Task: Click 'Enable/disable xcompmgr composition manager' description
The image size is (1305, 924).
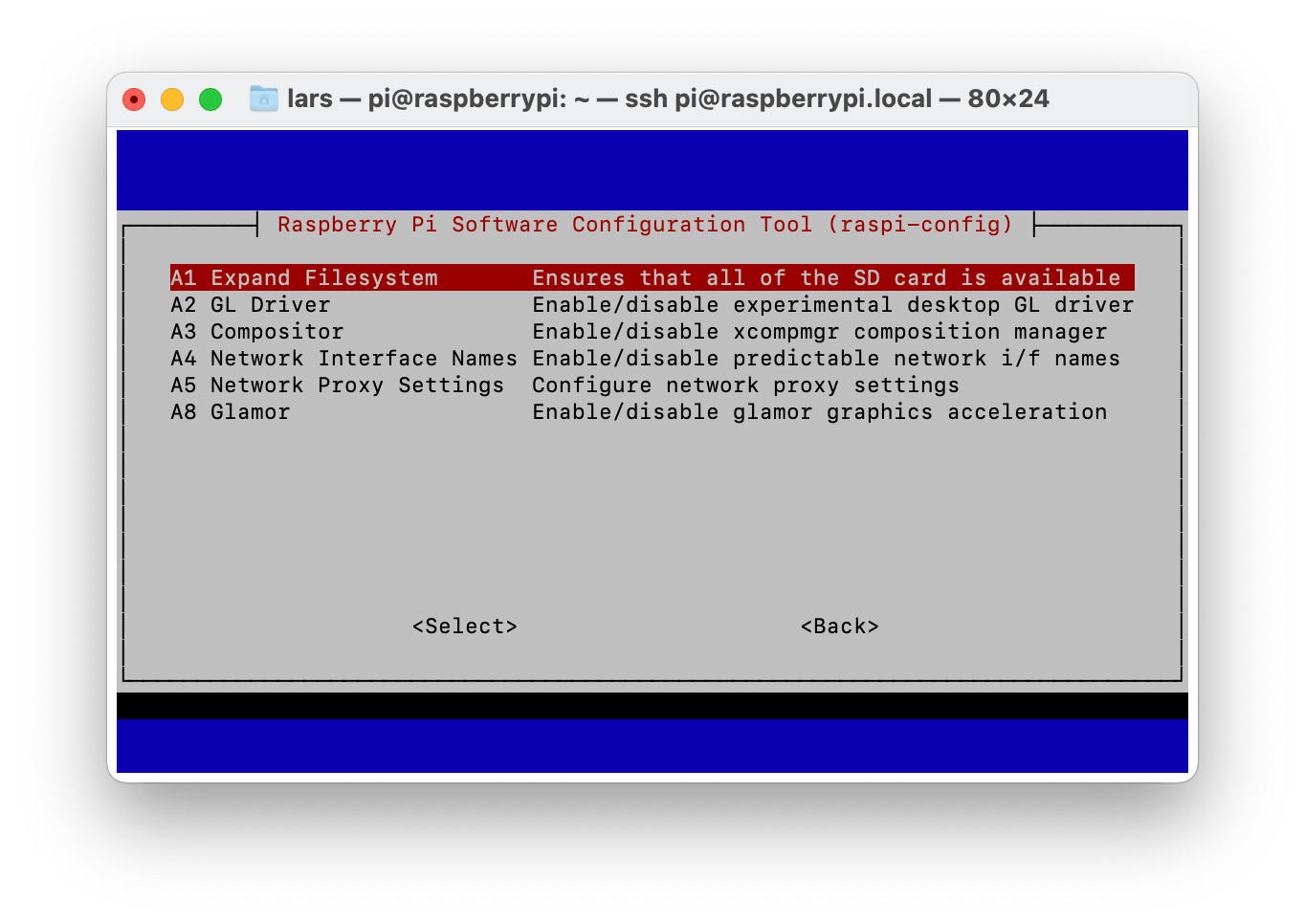Action: 820,331
